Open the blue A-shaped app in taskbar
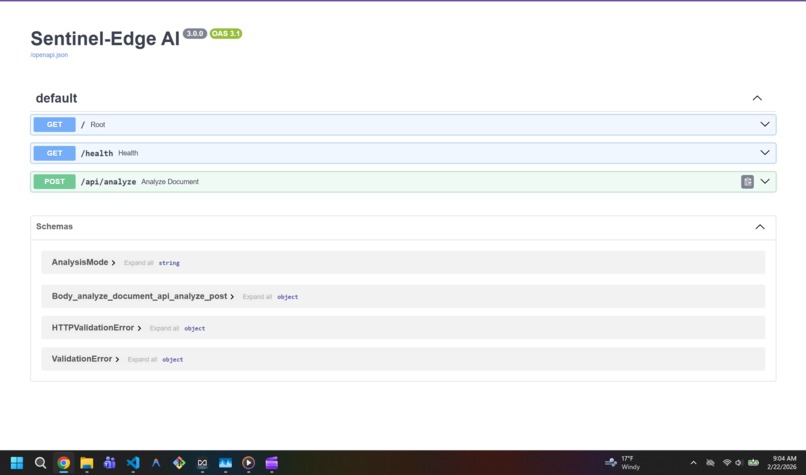Screen dimensions: 806x475 pyautogui.click(x=156, y=463)
